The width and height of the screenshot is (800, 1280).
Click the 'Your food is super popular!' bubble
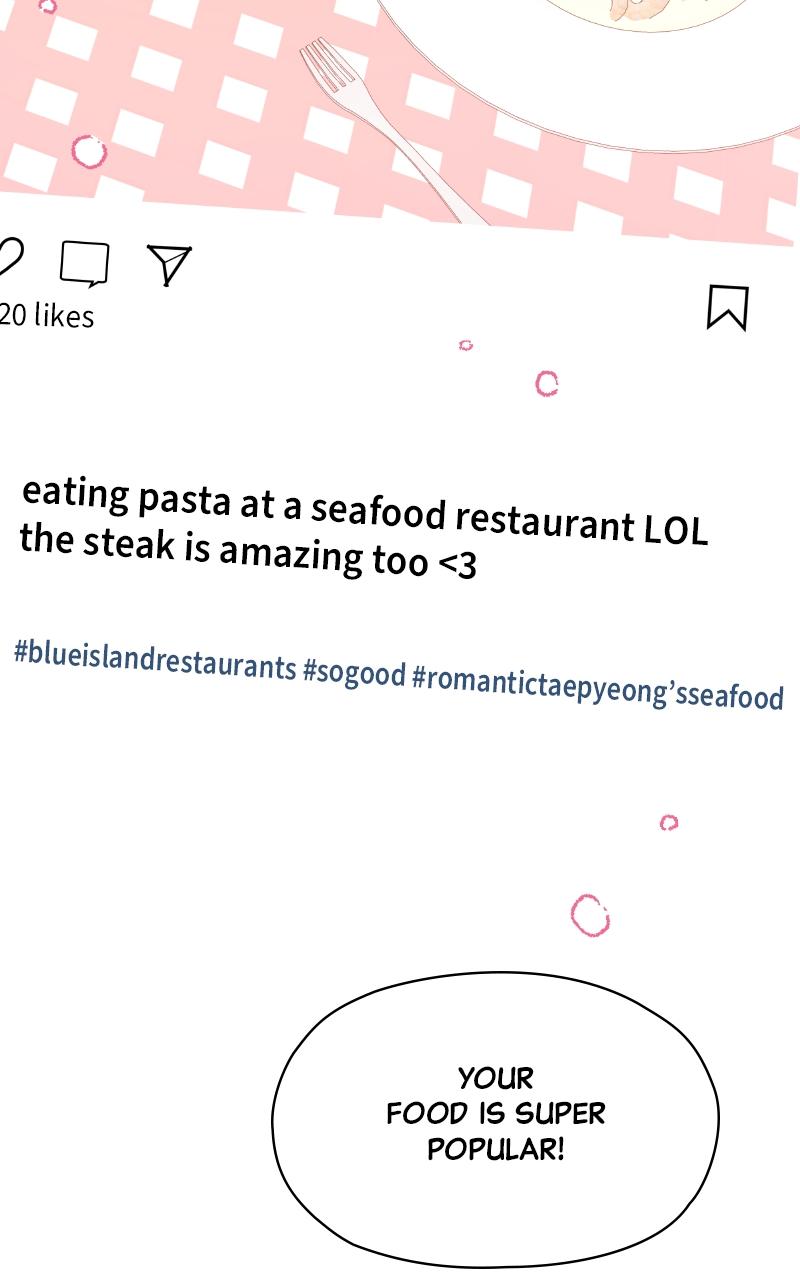point(496,1120)
